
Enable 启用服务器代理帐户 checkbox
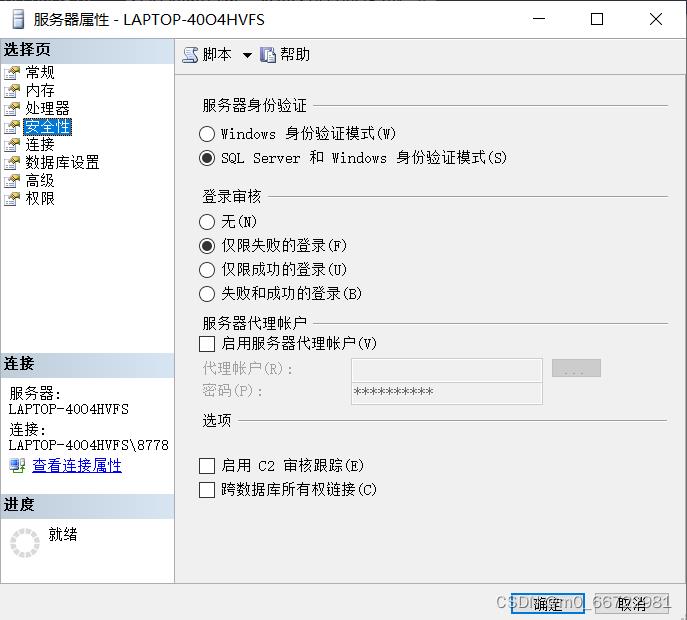point(207,344)
